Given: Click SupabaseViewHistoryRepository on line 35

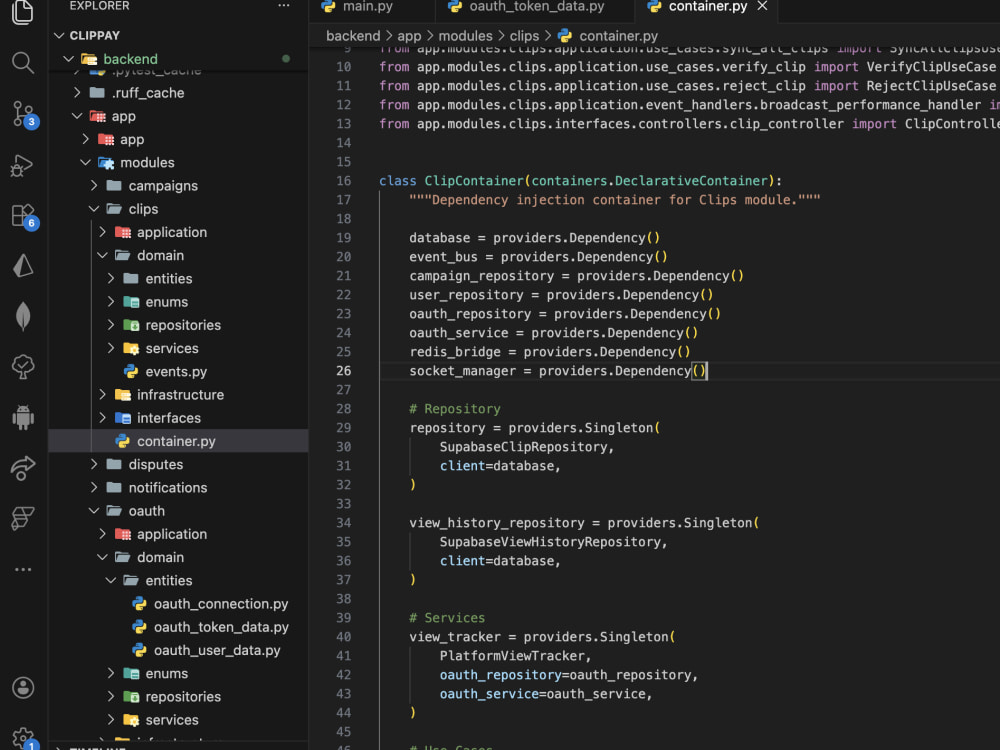Looking at the screenshot, I should [550, 541].
